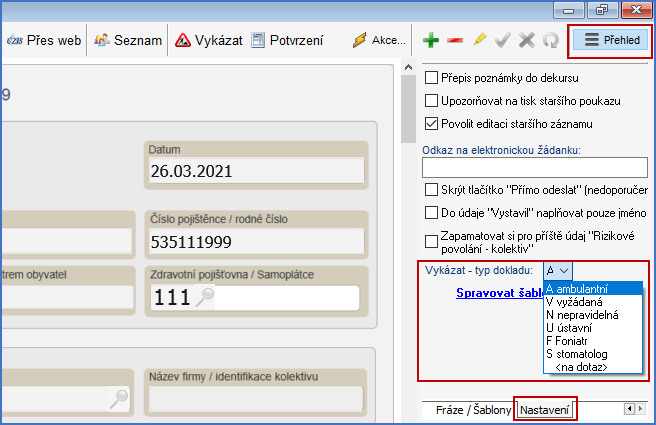656x425 pixels.
Task: Click the Vykázat warning icon button
Action: coord(207,40)
